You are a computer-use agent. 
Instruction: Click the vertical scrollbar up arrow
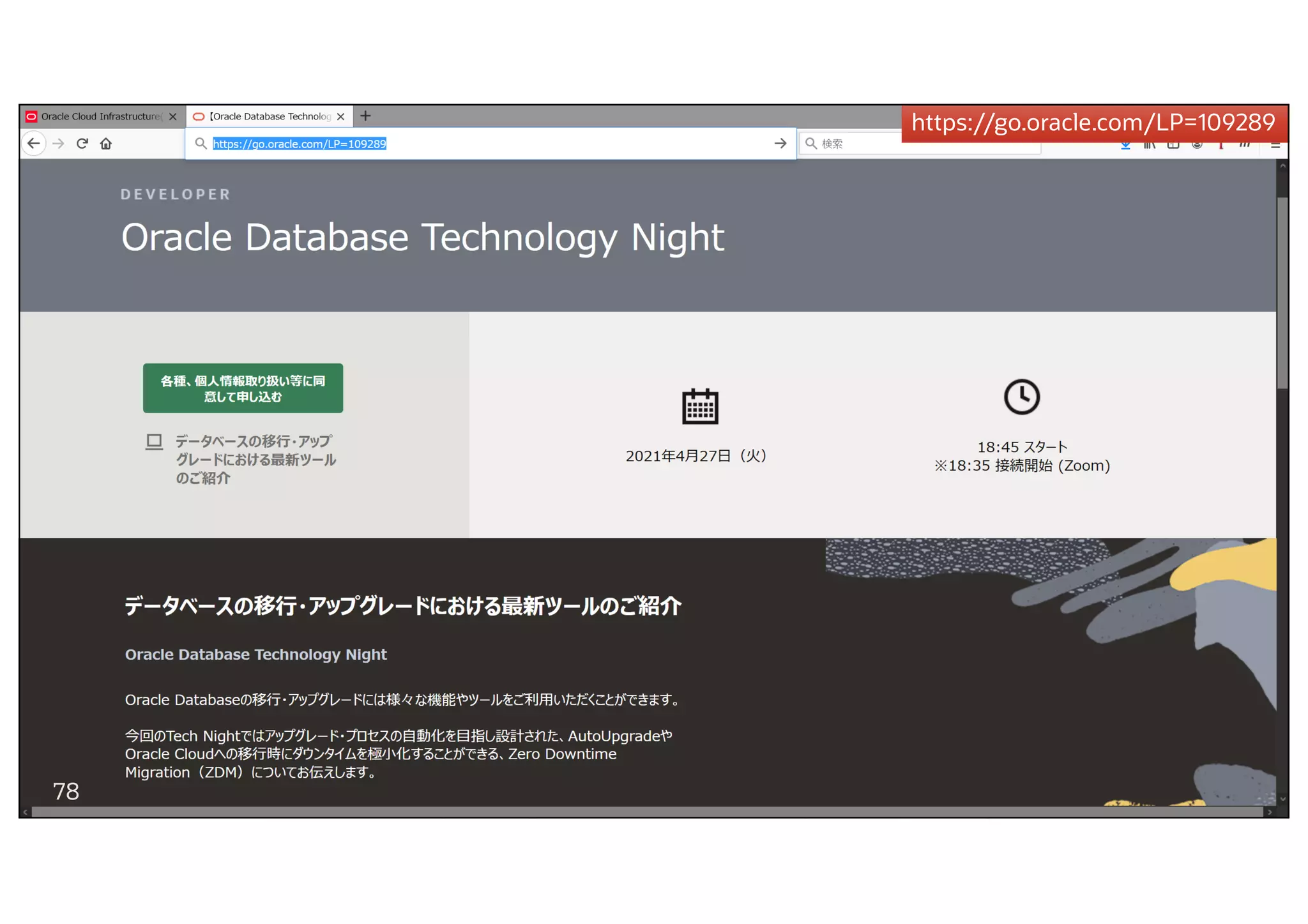tap(1282, 165)
